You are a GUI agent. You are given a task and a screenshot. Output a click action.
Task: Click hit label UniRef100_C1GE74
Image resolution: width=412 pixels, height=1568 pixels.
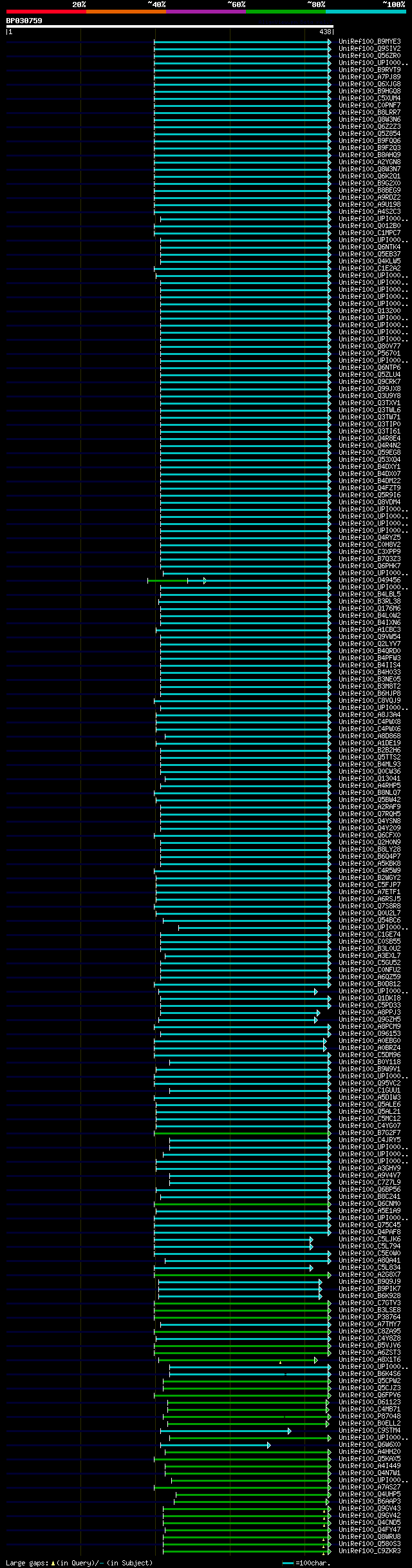point(370,935)
